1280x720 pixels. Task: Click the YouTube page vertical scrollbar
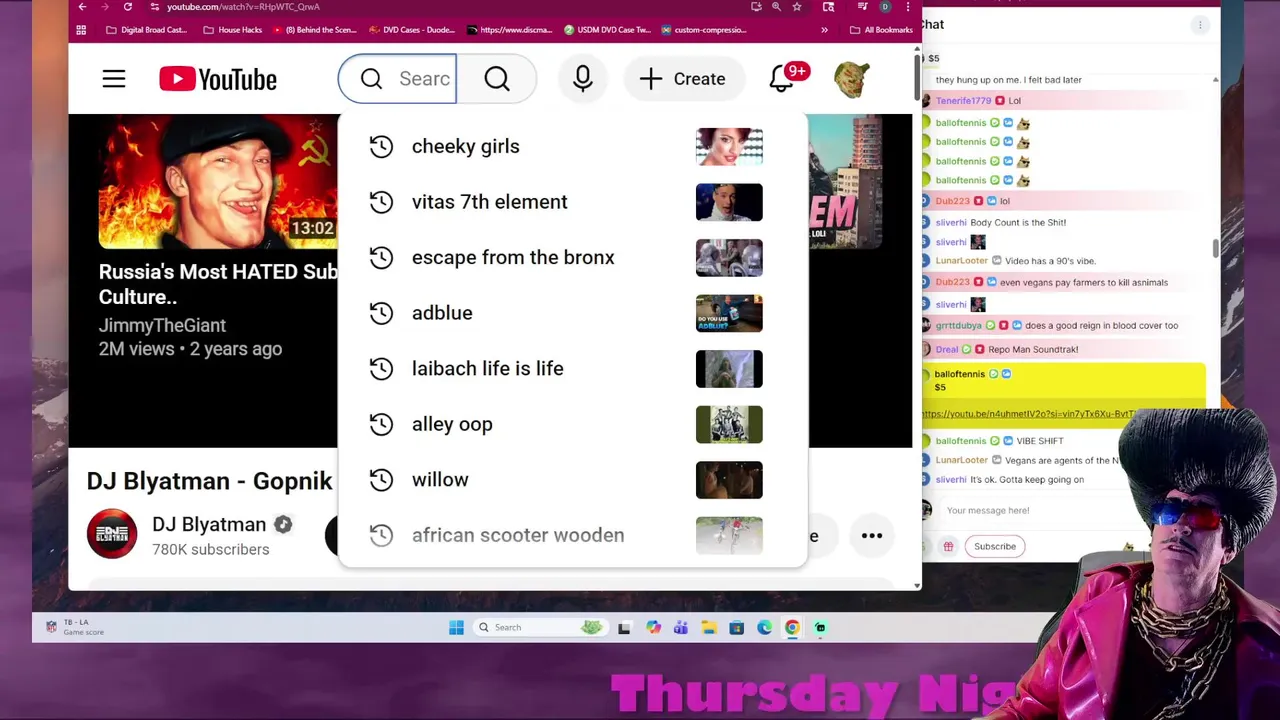click(916, 78)
